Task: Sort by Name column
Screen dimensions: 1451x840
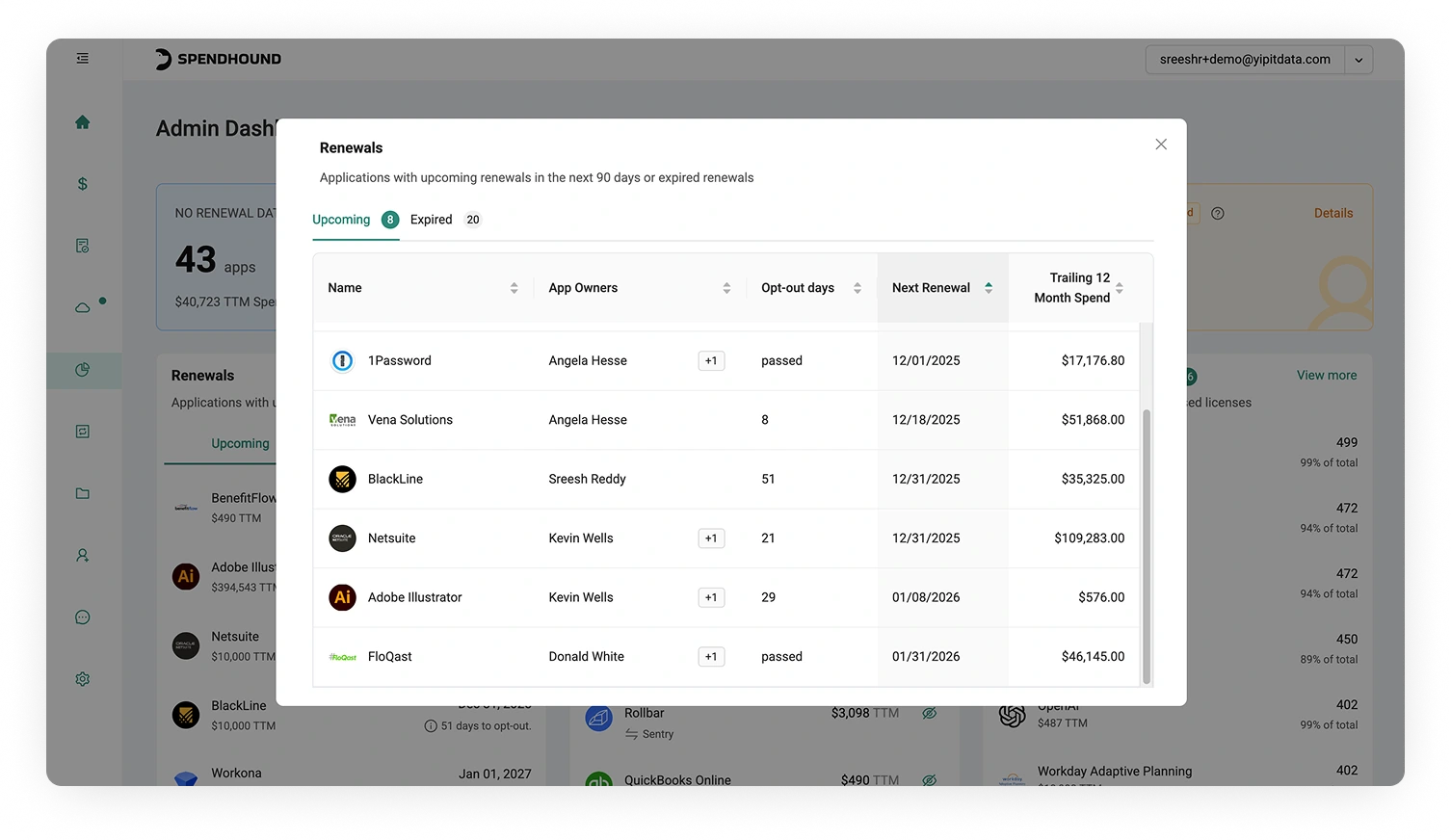Action: (x=514, y=288)
